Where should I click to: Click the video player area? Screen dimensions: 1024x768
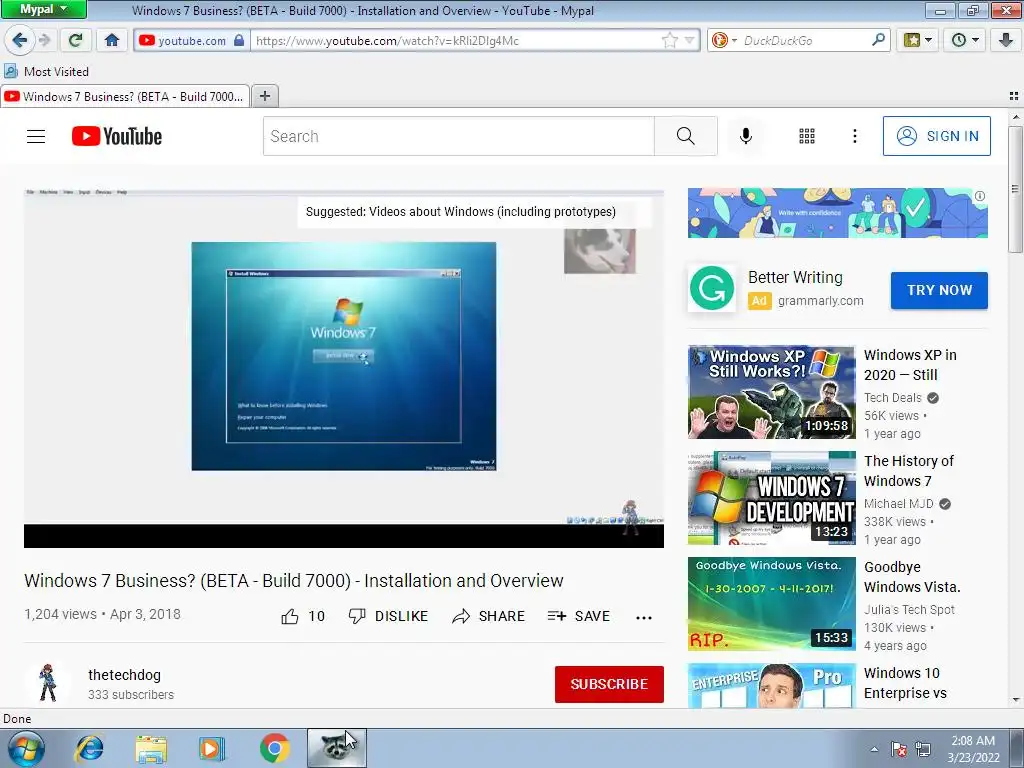pyautogui.click(x=344, y=368)
